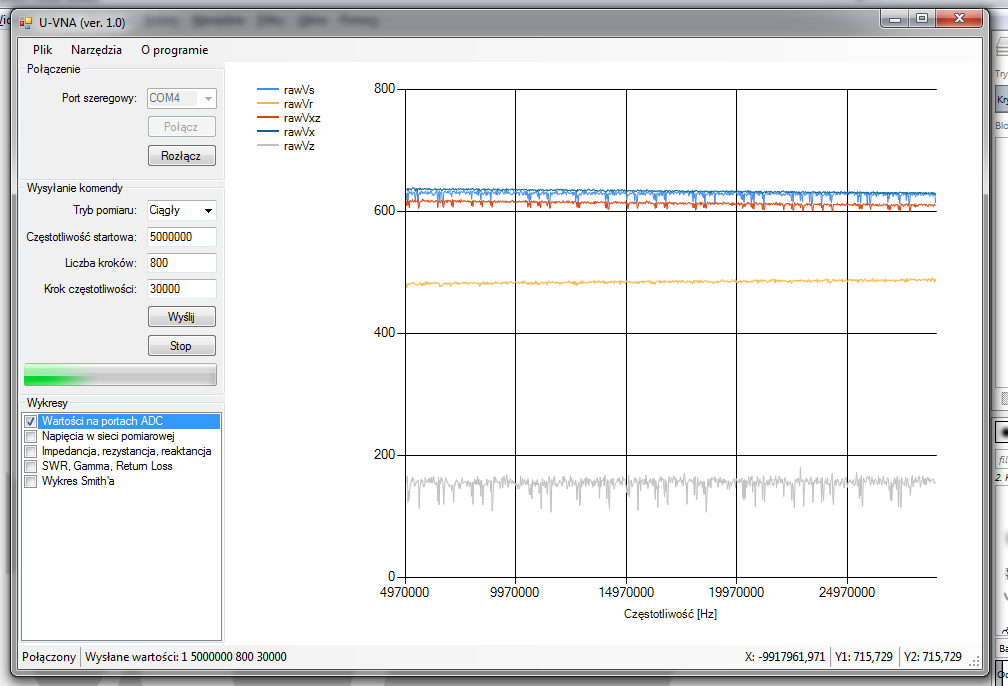Expand the Tryb pomiaru dropdown
Viewport: 1008px width, 686px height.
pyautogui.click(x=208, y=211)
